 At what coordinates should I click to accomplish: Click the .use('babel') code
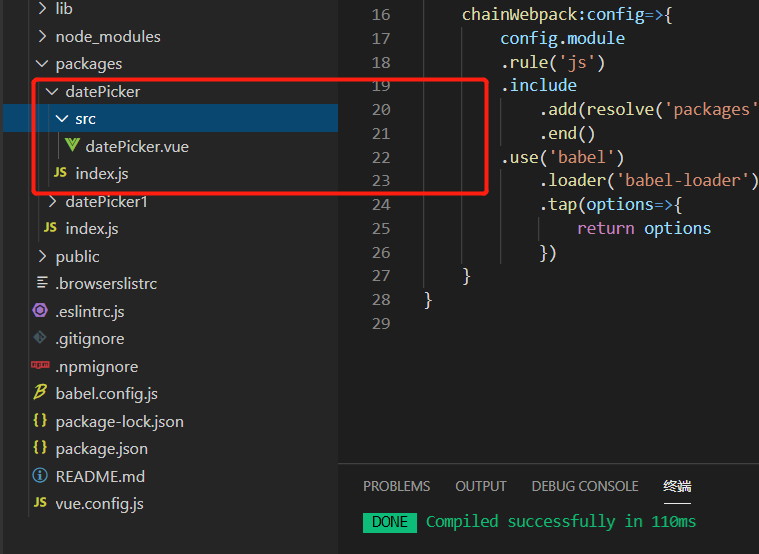[x=562, y=157]
